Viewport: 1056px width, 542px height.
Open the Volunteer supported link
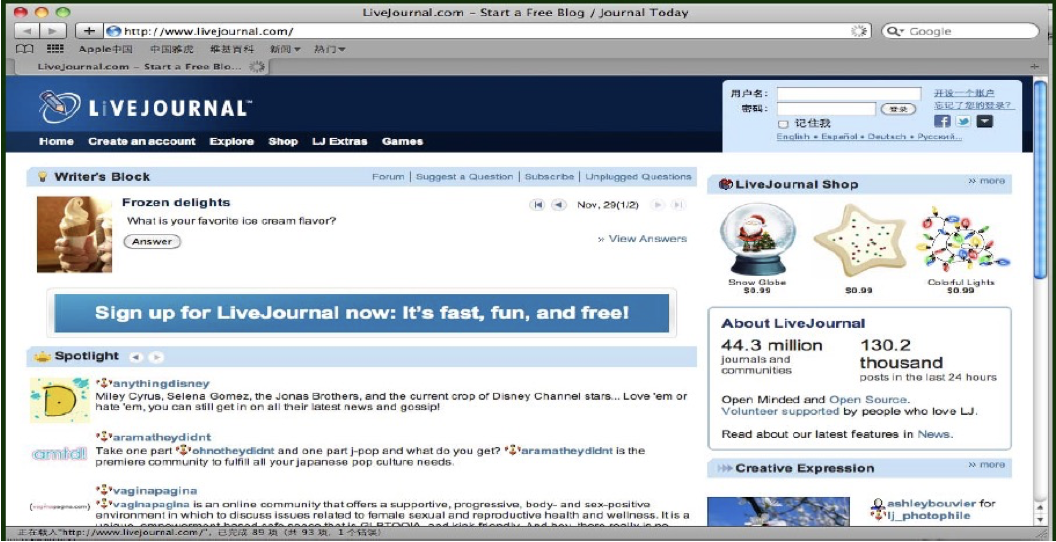coord(780,411)
